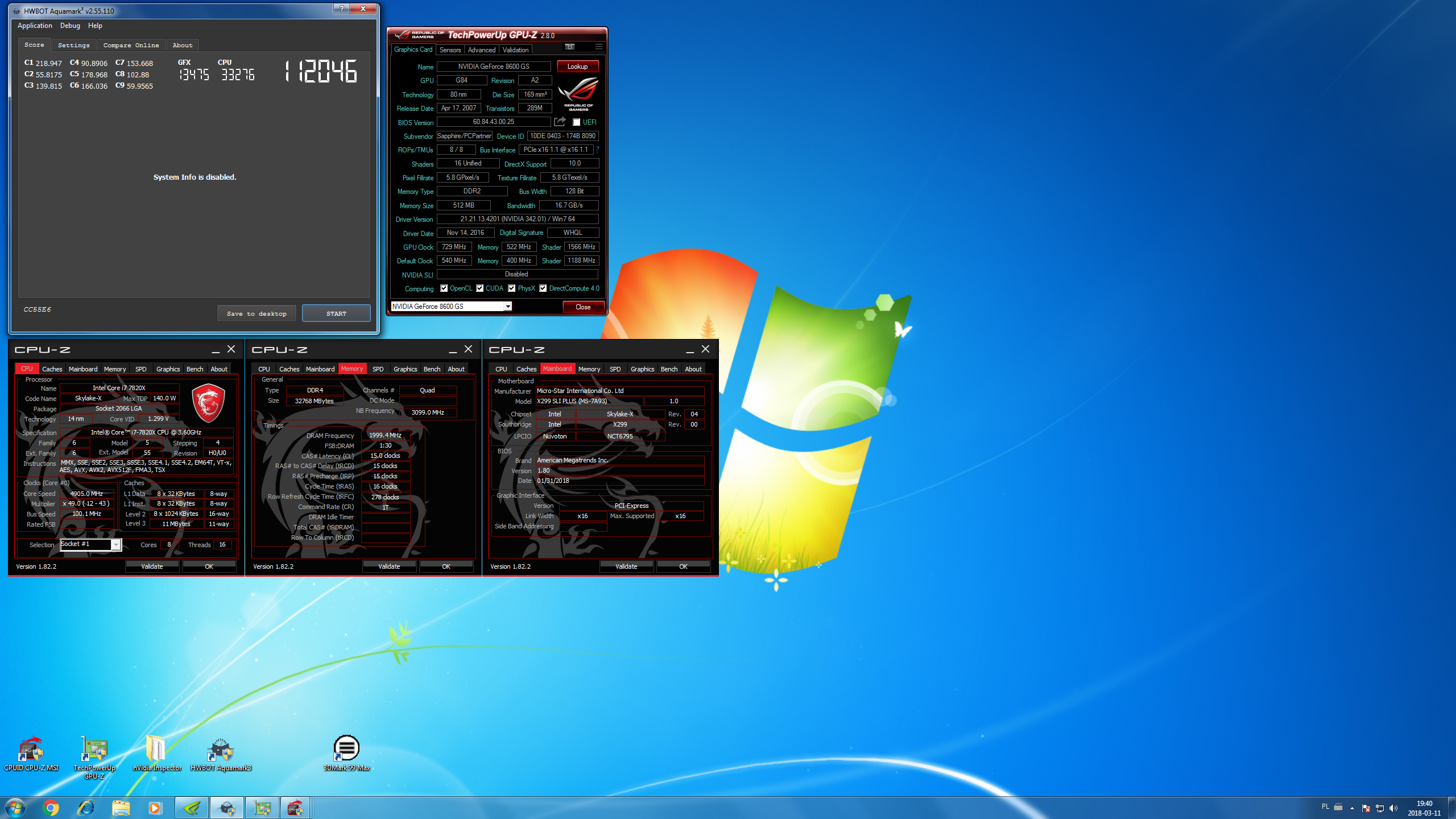Open the Advanced tab in GPU-Z
Image resolution: width=1456 pixels, height=819 pixels.
(x=481, y=50)
